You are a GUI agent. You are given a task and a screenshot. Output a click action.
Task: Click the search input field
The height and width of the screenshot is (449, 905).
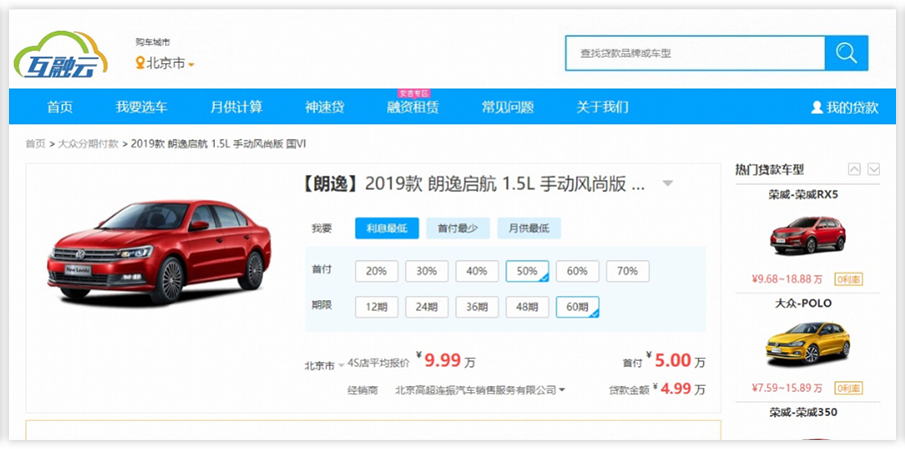coord(694,53)
